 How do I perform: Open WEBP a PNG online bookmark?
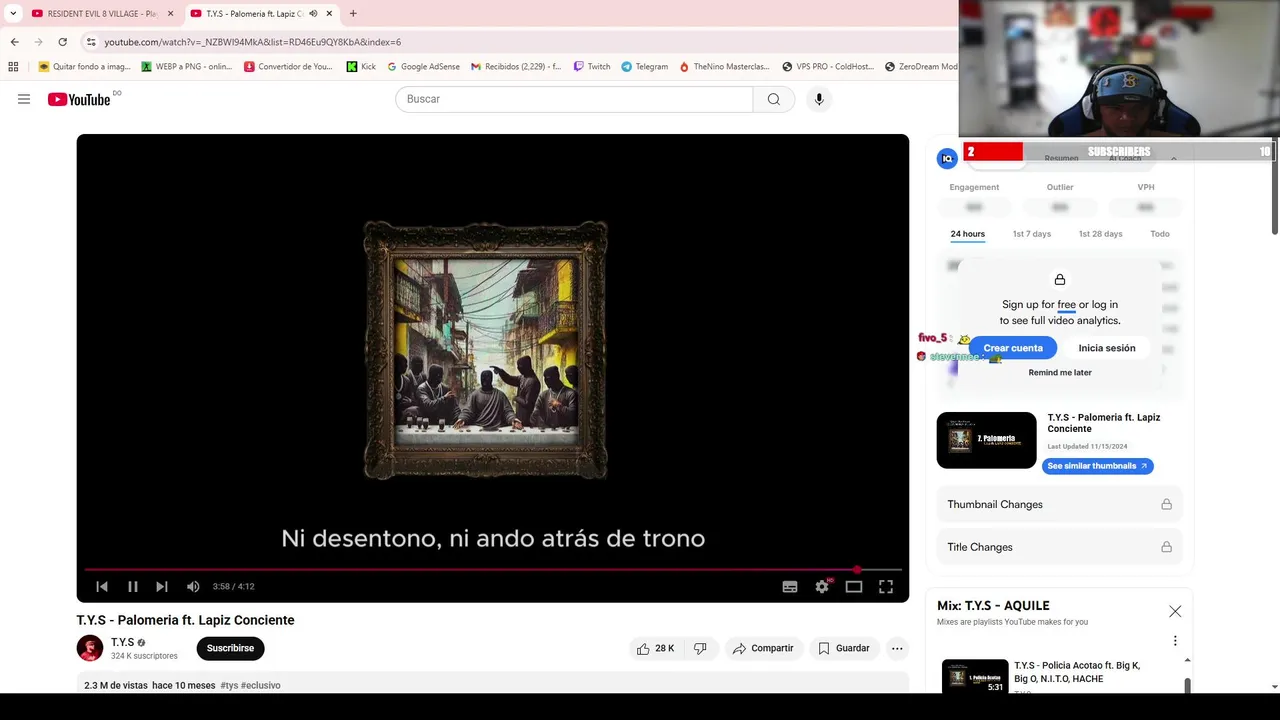pos(186,67)
